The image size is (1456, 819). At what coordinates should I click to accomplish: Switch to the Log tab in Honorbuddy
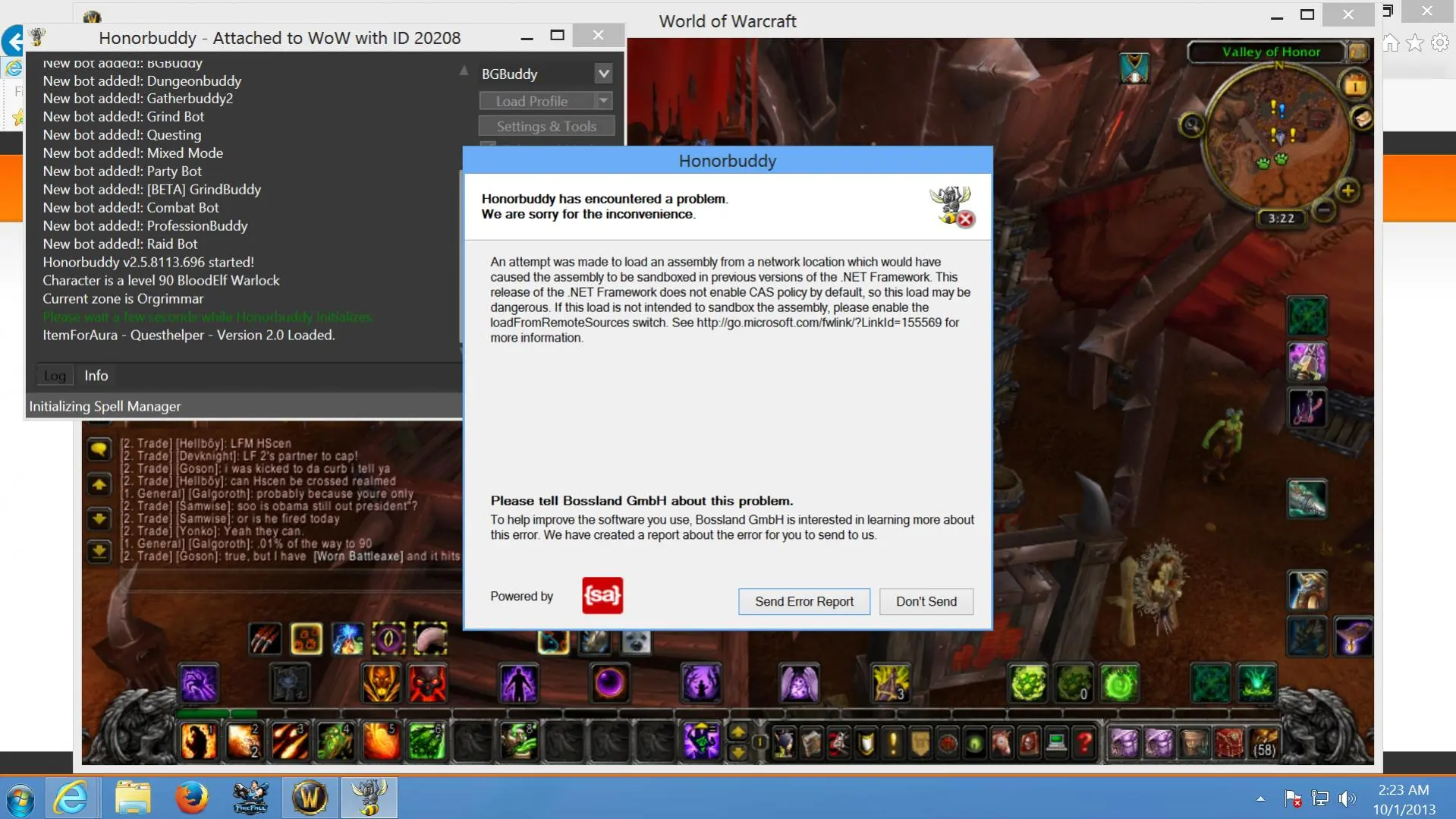tap(55, 376)
